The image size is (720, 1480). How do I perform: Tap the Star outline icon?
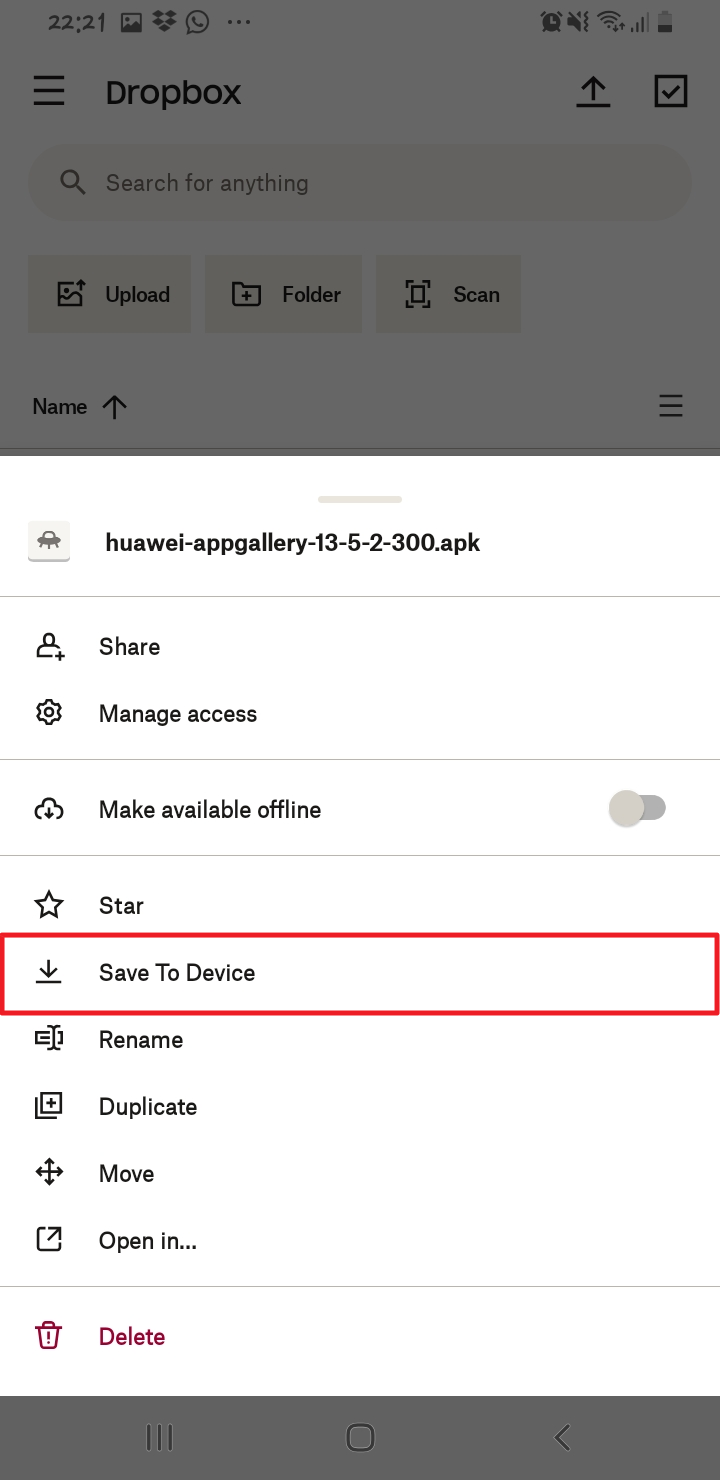[x=49, y=905]
